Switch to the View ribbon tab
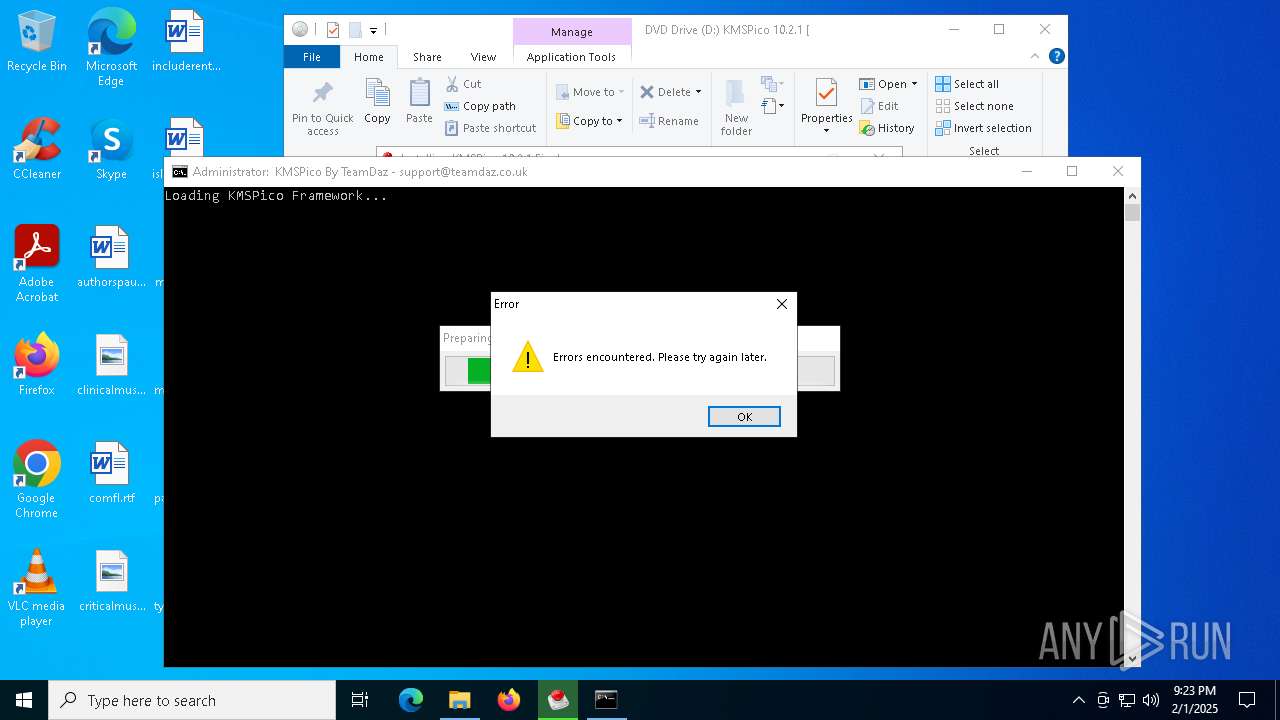The width and height of the screenshot is (1280, 720). pyautogui.click(x=483, y=57)
